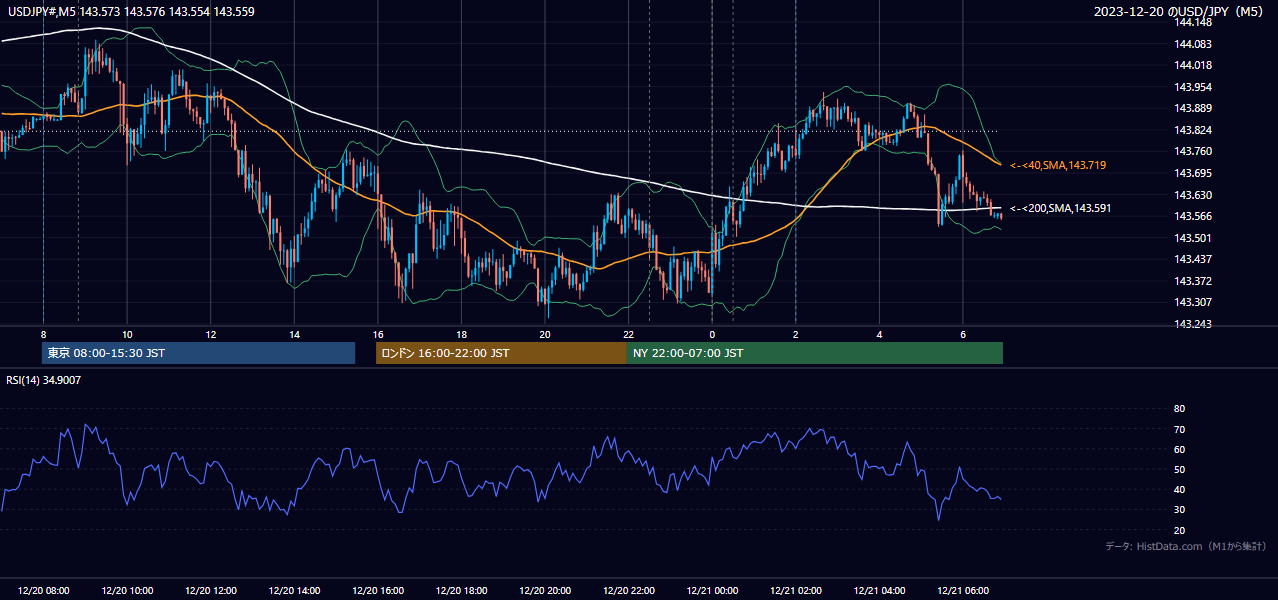Click the 18 hour tick under the candlestick chart

(x=461, y=334)
